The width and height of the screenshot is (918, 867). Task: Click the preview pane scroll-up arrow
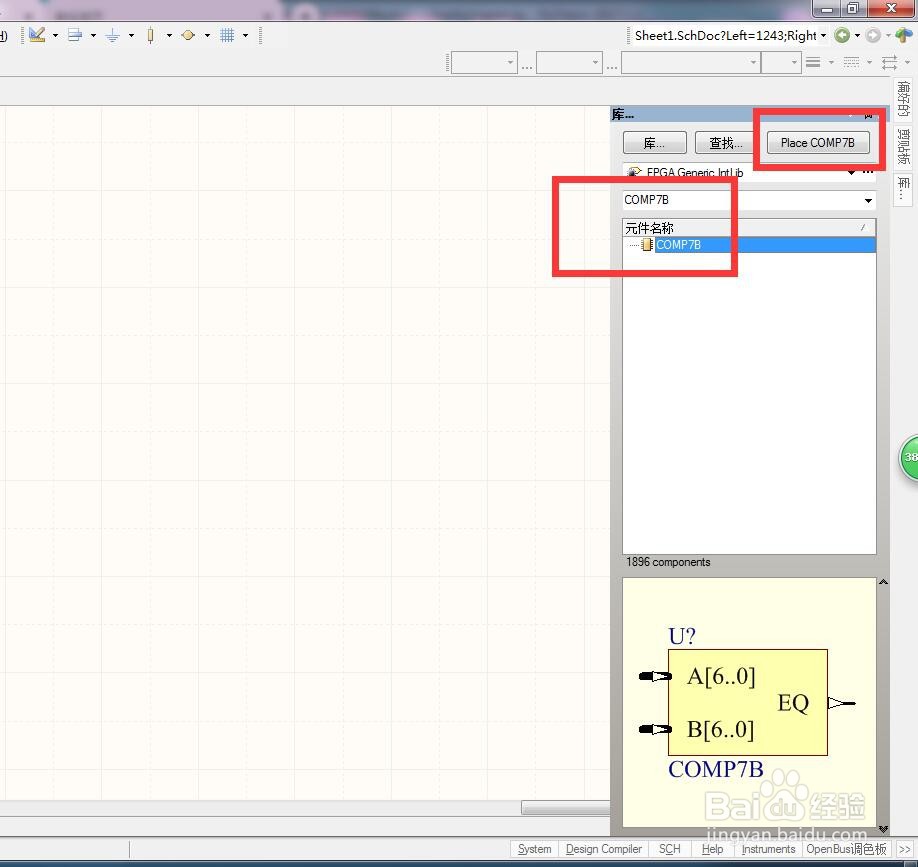(883, 582)
